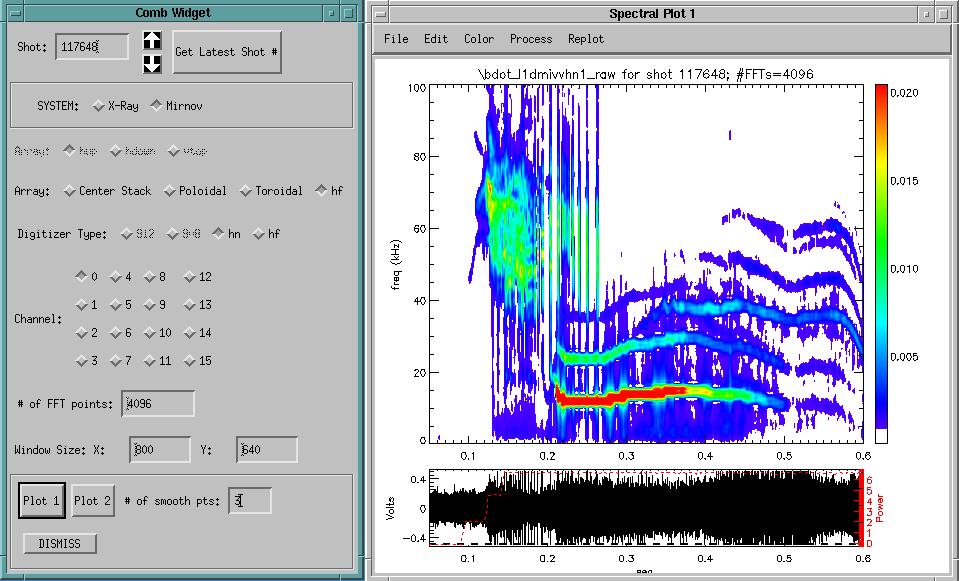The image size is (959, 581).
Task: Select channel 15 radio button
Action: tap(190, 361)
